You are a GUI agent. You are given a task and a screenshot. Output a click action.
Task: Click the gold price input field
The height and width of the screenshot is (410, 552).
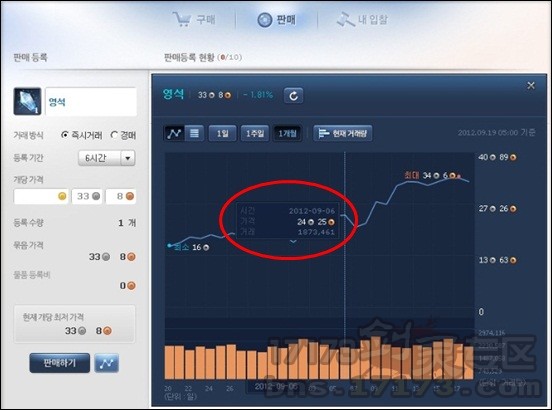coord(41,196)
